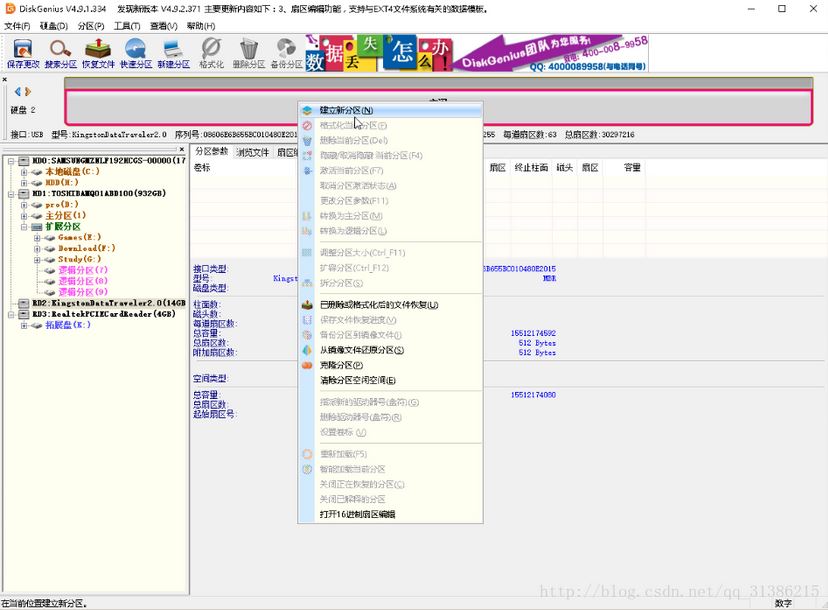This screenshot has width=828, height=610.
Task: Choose 打开16进制扇区编辑 in the context menu
Action: click(x=390, y=514)
